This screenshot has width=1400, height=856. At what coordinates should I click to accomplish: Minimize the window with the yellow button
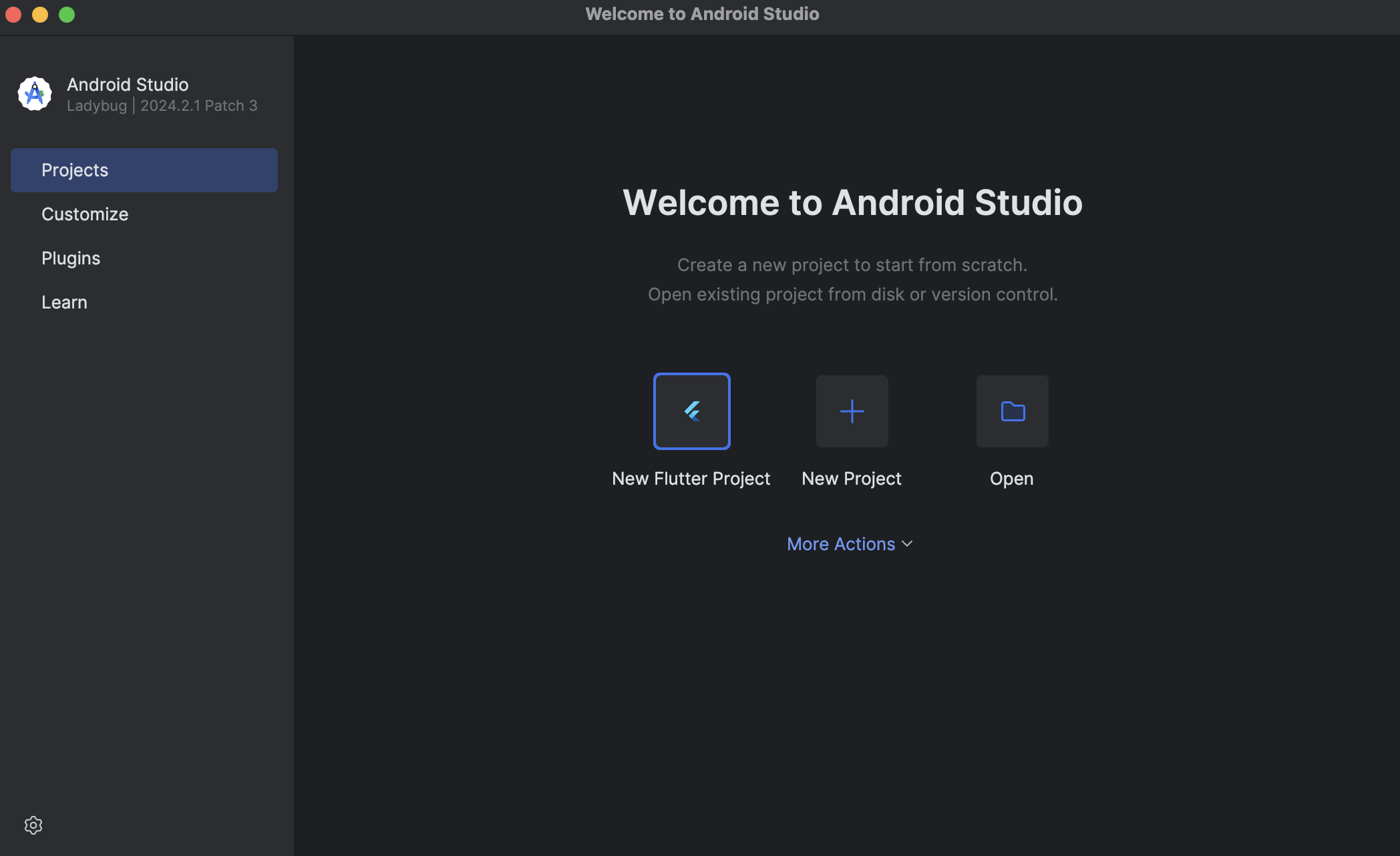(40, 15)
